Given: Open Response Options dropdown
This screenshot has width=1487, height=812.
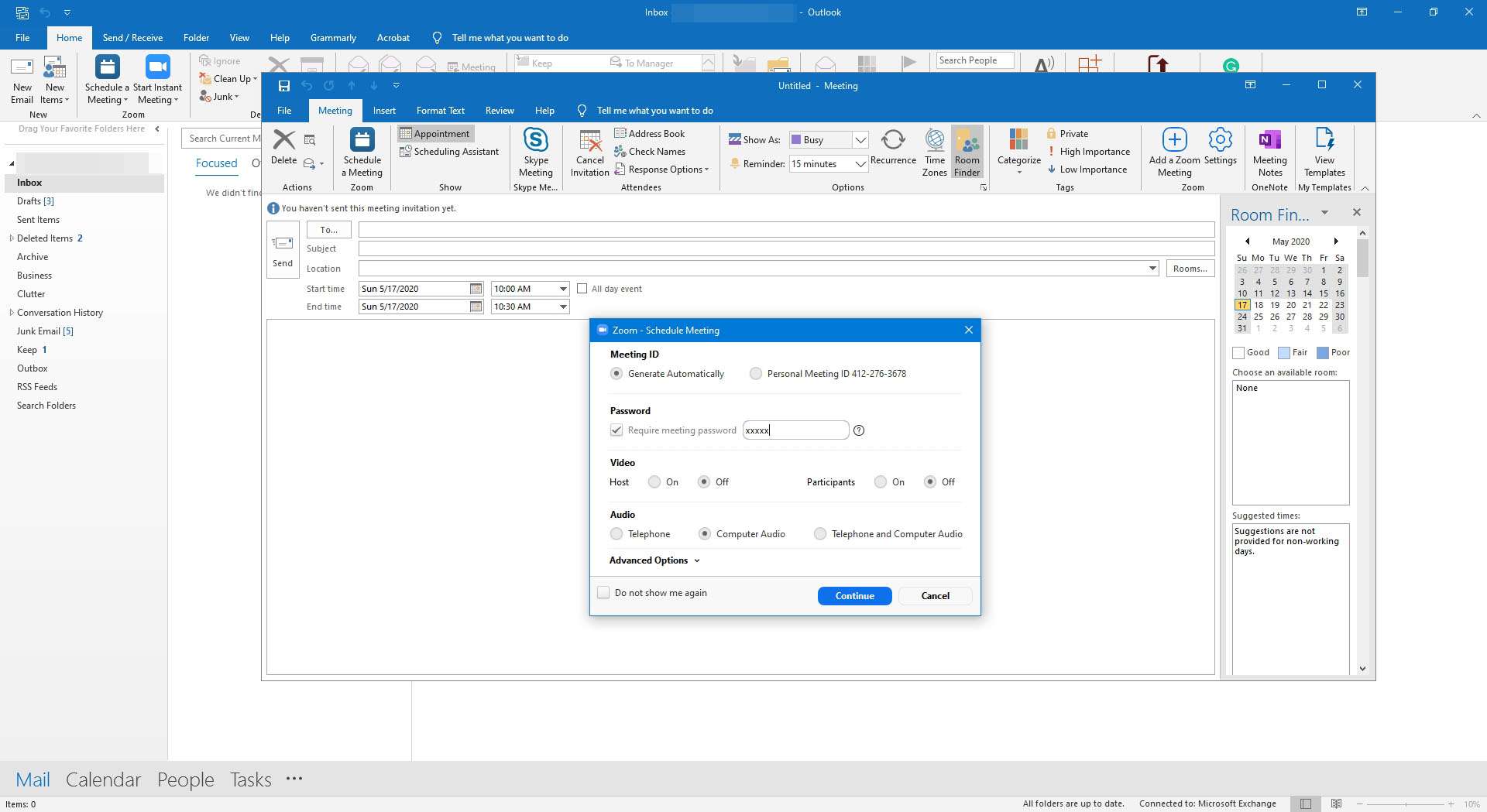Looking at the screenshot, I should point(661,169).
